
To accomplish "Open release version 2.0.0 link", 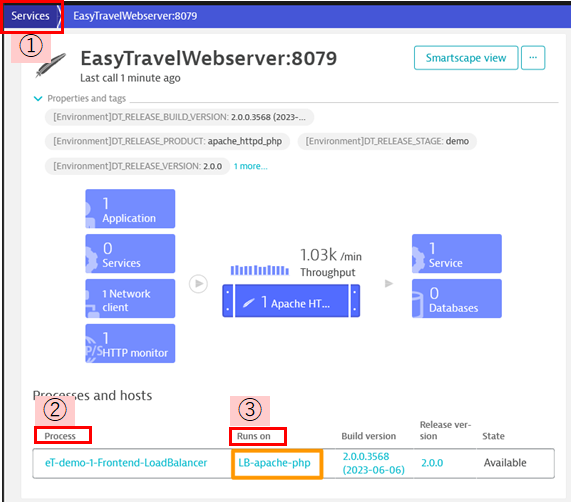I will 432,463.
